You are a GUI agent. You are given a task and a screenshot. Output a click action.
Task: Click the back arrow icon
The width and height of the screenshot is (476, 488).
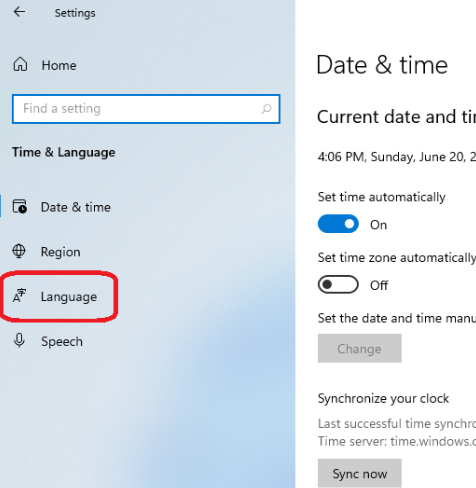pyautogui.click(x=19, y=12)
